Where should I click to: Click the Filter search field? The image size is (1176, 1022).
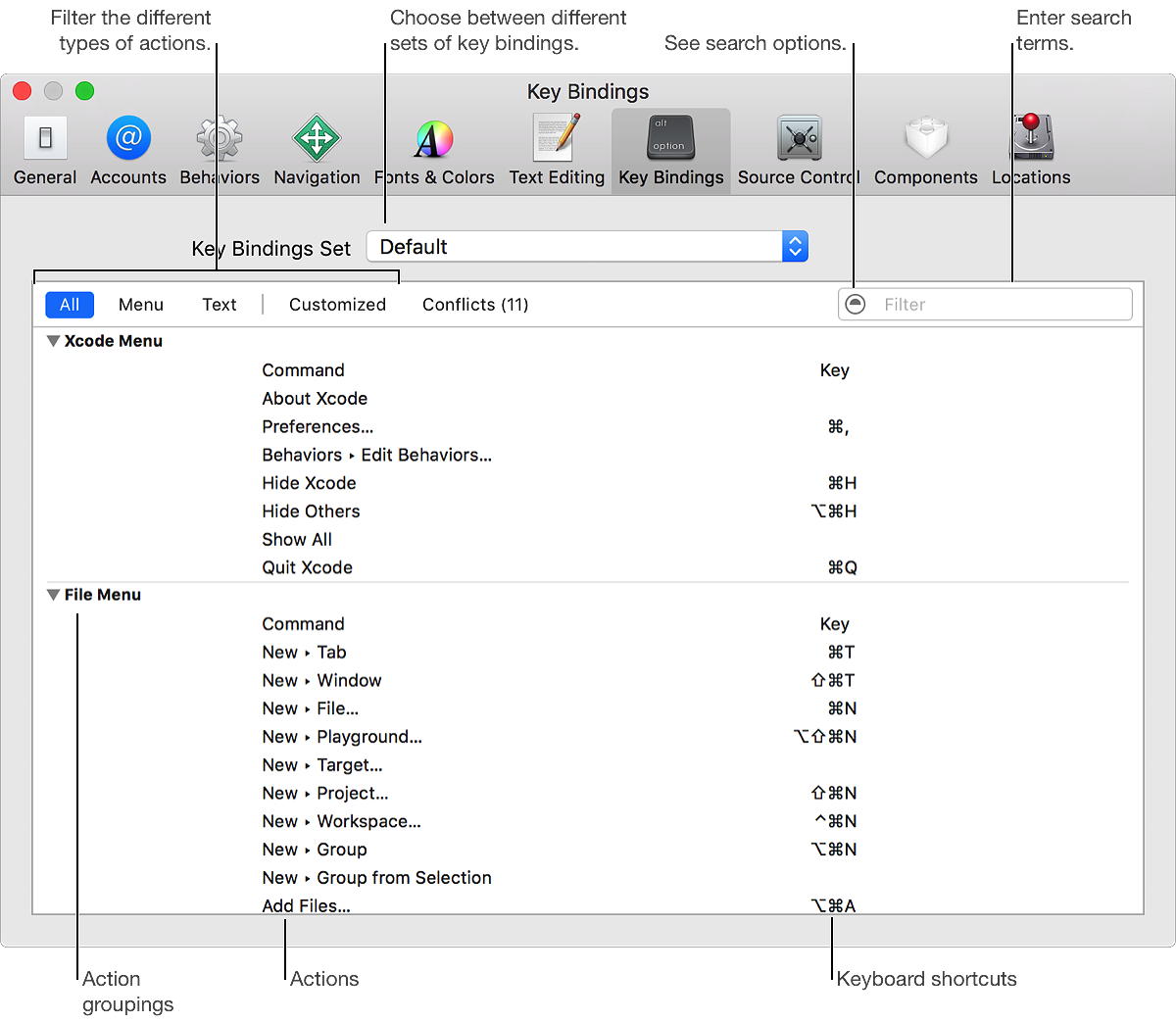(x=985, y=304)
